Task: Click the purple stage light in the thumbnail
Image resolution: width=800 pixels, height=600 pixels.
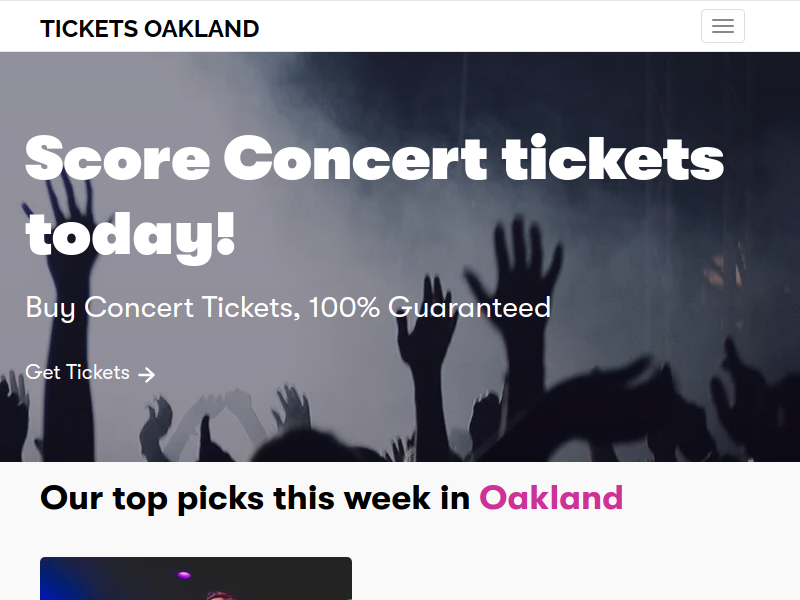Action: pos(184,575)
